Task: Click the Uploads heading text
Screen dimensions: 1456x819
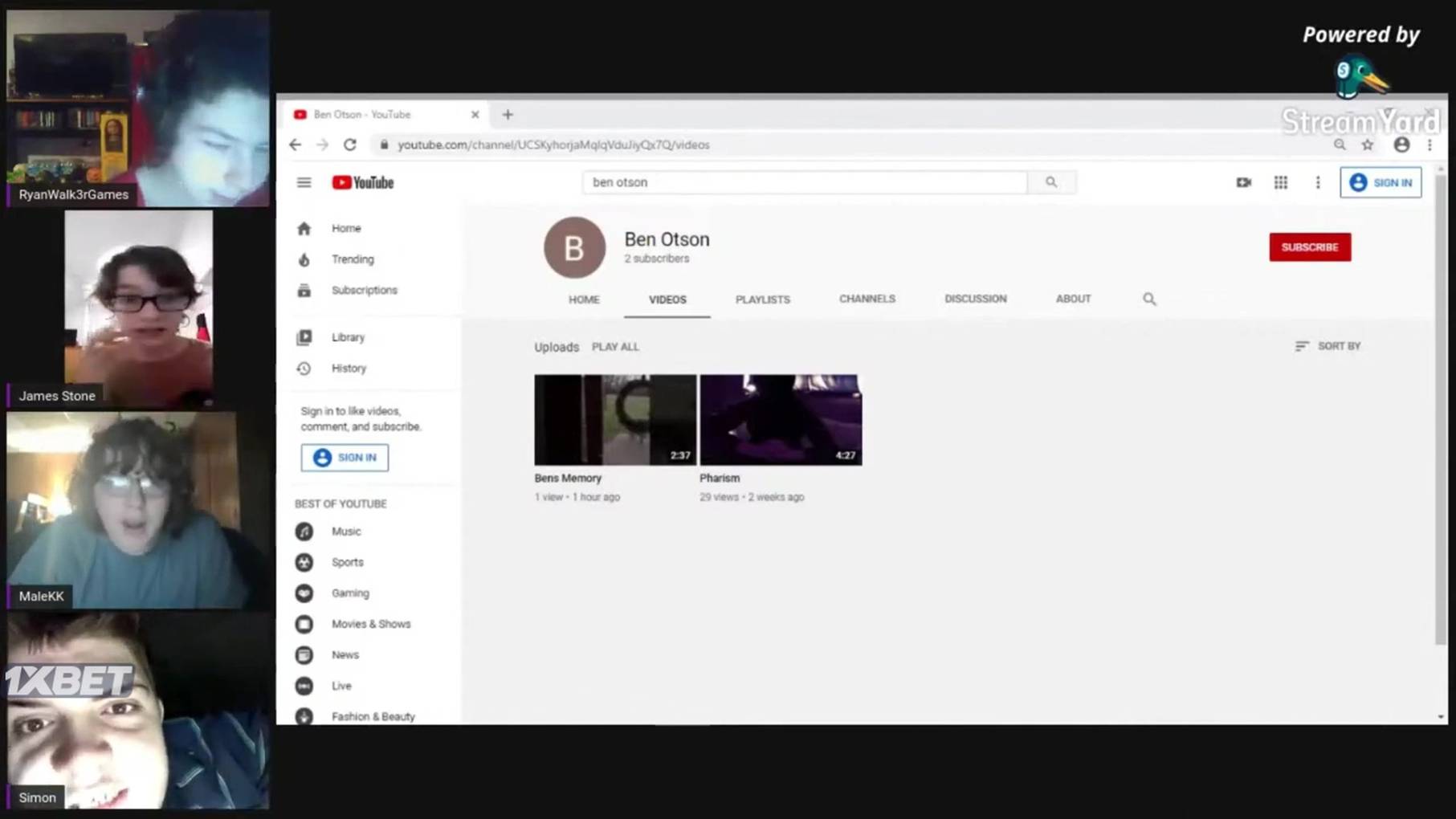Action: (557, 347)
